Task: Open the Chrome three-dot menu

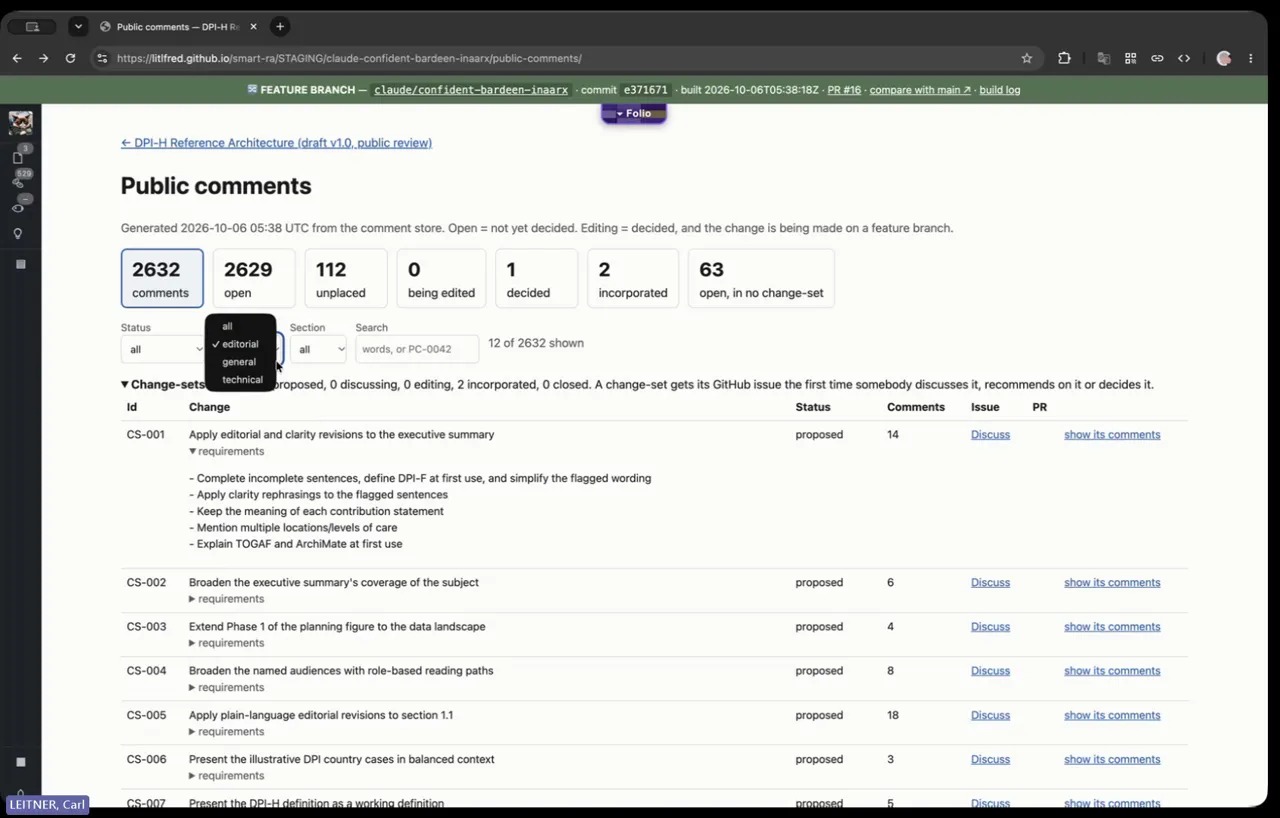Action: [x=1250, y=58]
